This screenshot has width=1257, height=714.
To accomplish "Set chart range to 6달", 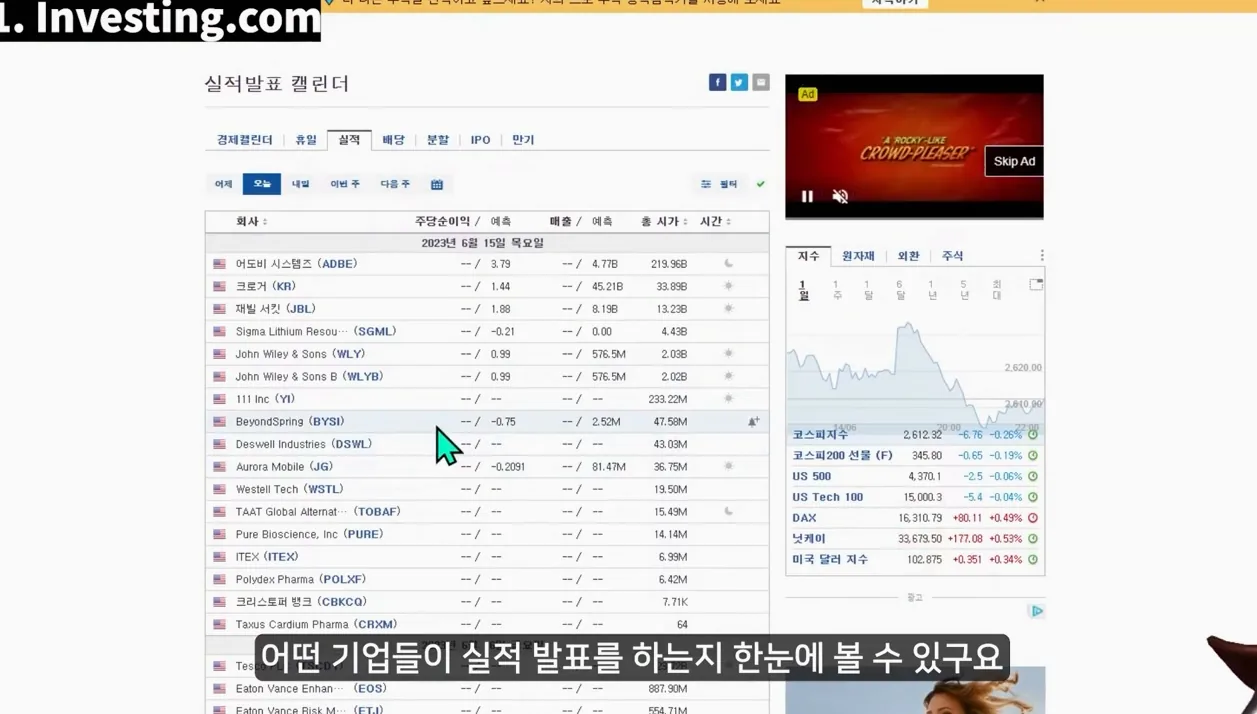I will click(x=900, y=290).
